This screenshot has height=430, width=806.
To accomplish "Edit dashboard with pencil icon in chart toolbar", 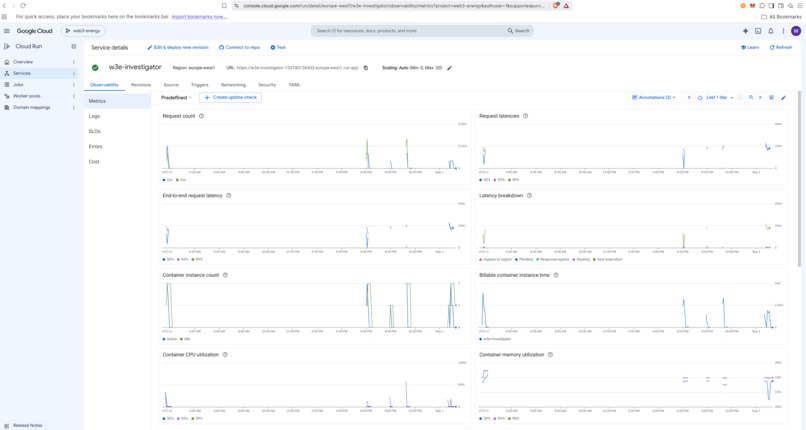I will click(x=783, y=98).
